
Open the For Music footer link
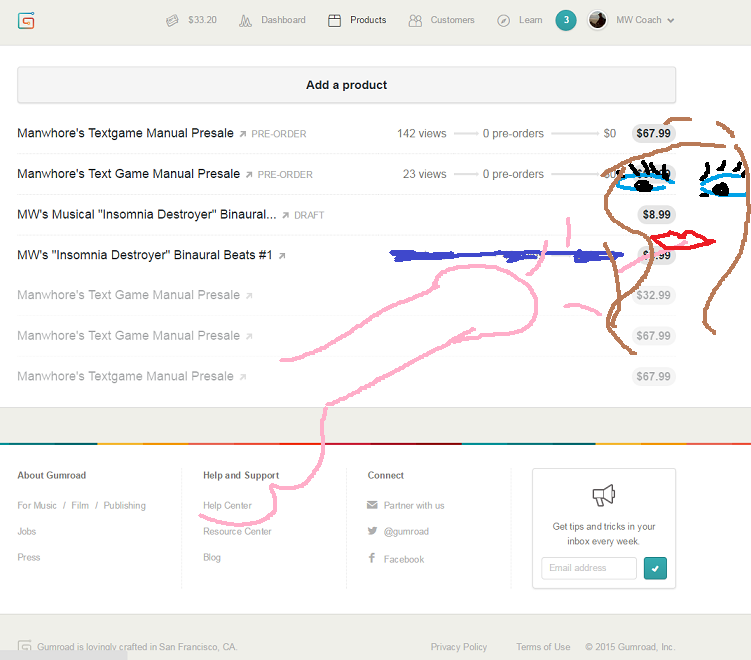pyautogui.click(x=37, y=506)
